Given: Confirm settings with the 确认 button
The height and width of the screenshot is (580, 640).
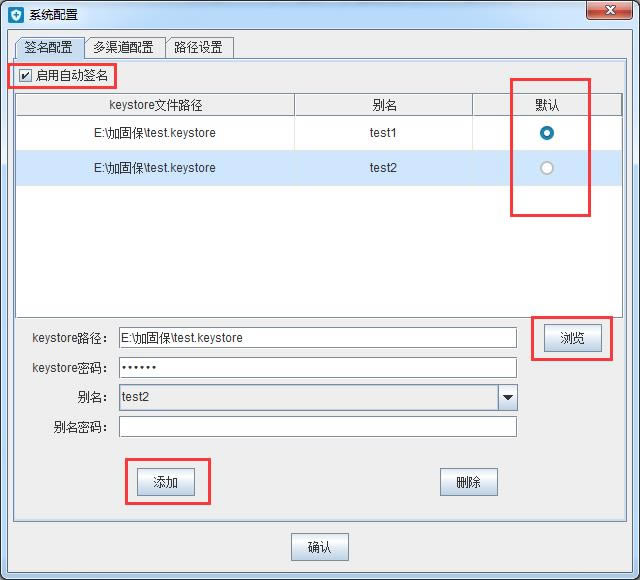Looking at the screenshot, I should tap(320, 547).
